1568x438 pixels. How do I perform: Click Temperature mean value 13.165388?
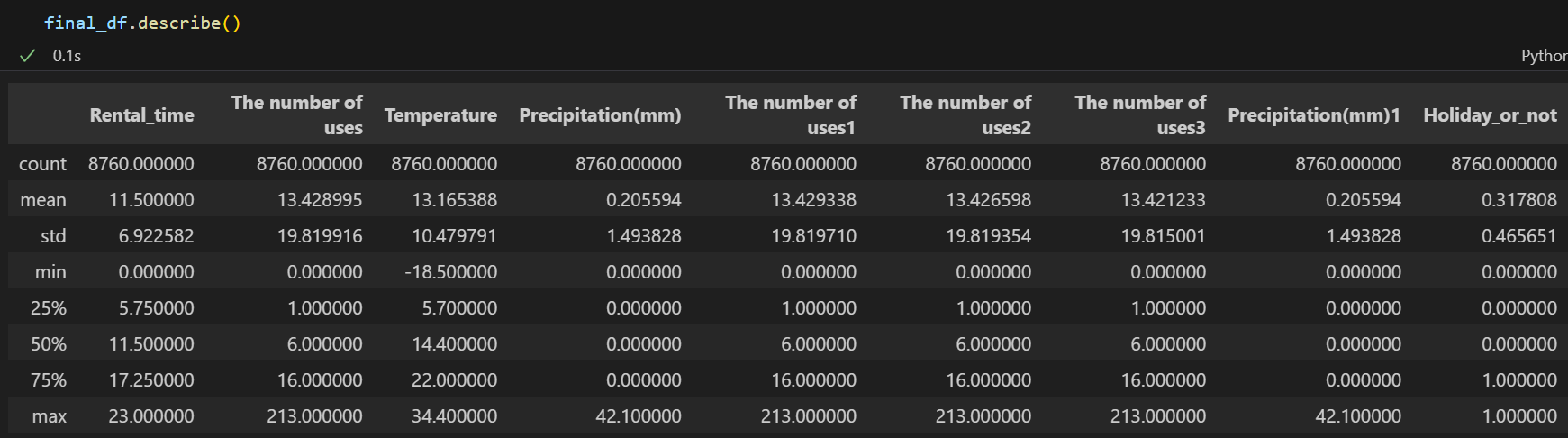tap(454, 200)
